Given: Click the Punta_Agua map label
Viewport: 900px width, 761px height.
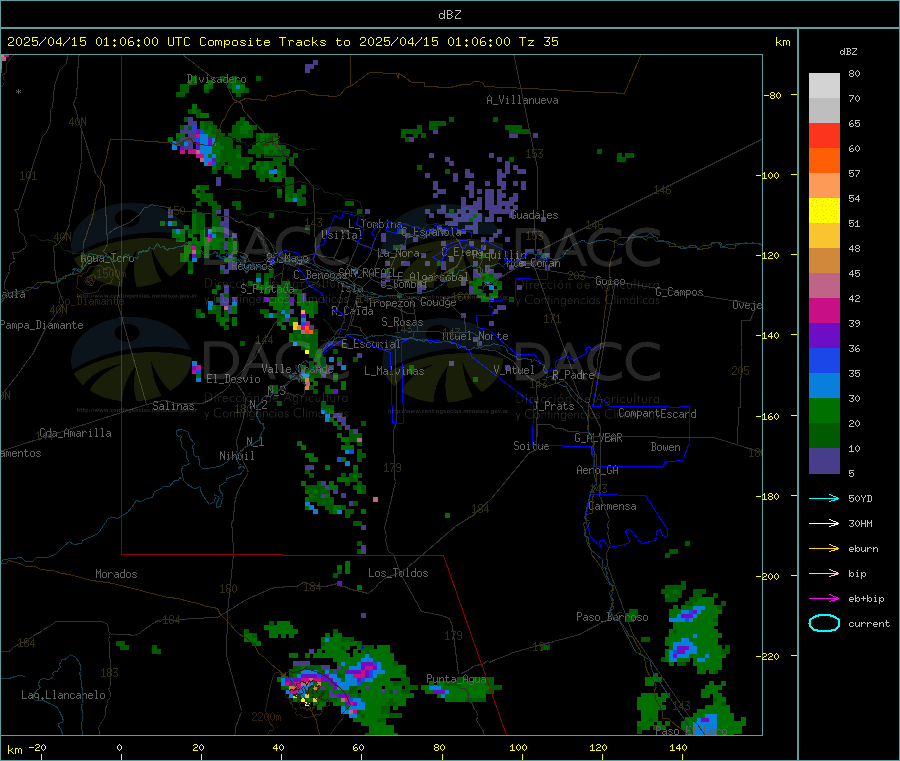Looking at the screenshot, I should [456, 679].
